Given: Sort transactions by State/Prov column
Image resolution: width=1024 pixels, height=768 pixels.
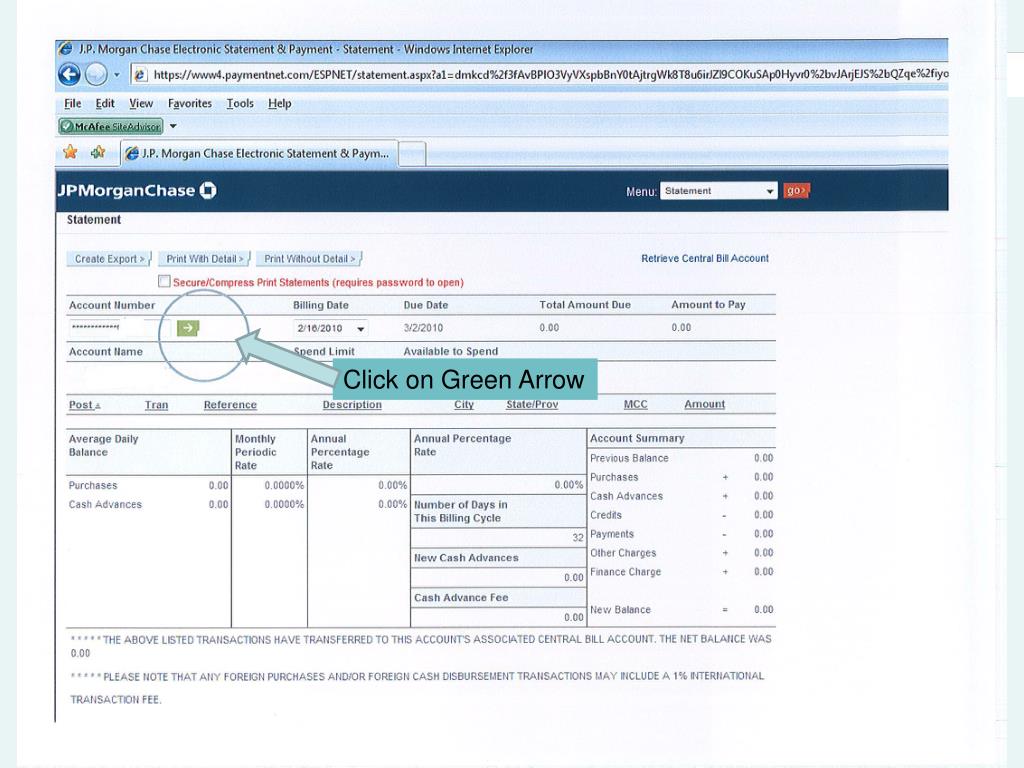Looking at the screenshot, I should click(x=532, y=405).
